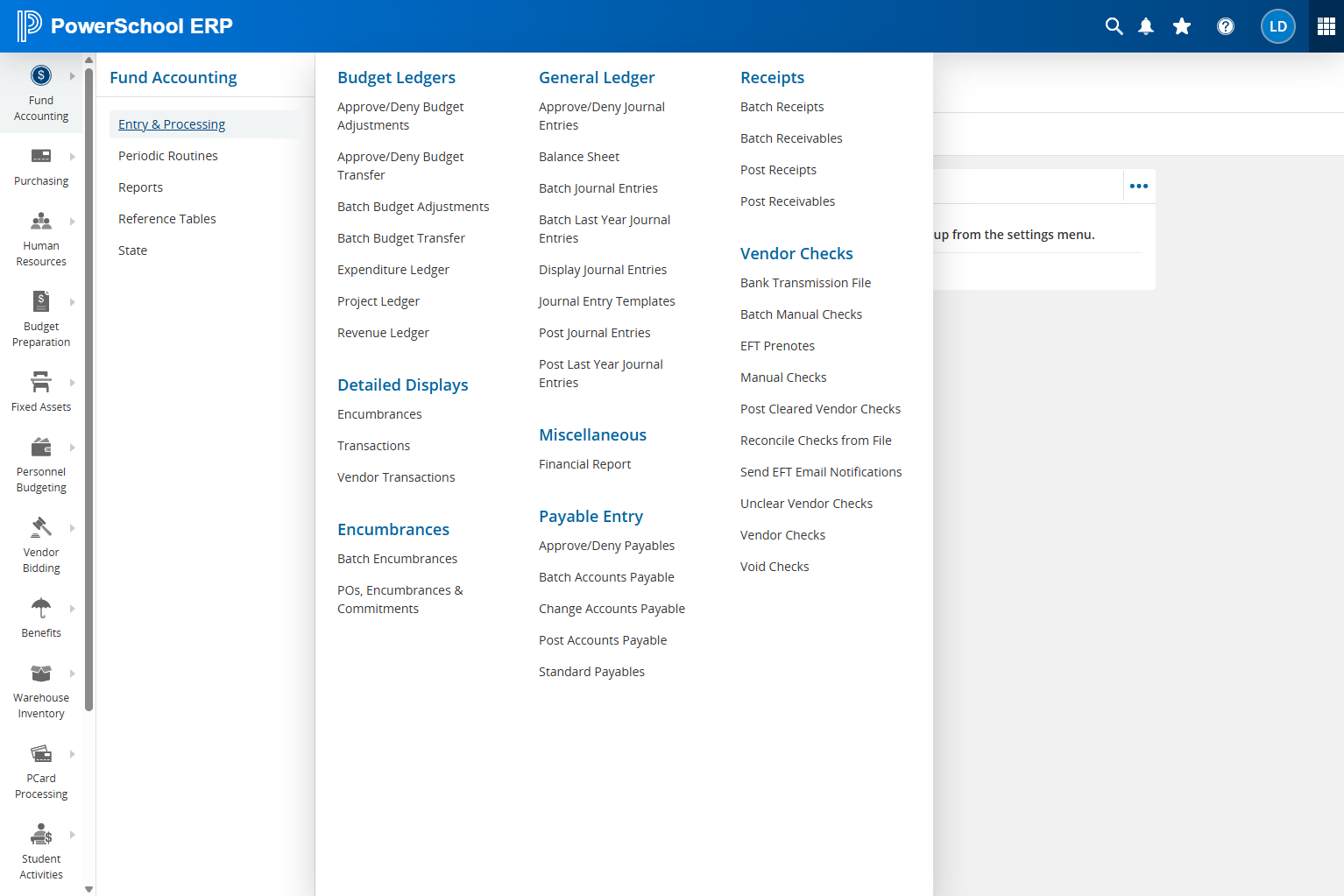
Task: Open the LD user profile avatar
Action: coord(1278,26)
